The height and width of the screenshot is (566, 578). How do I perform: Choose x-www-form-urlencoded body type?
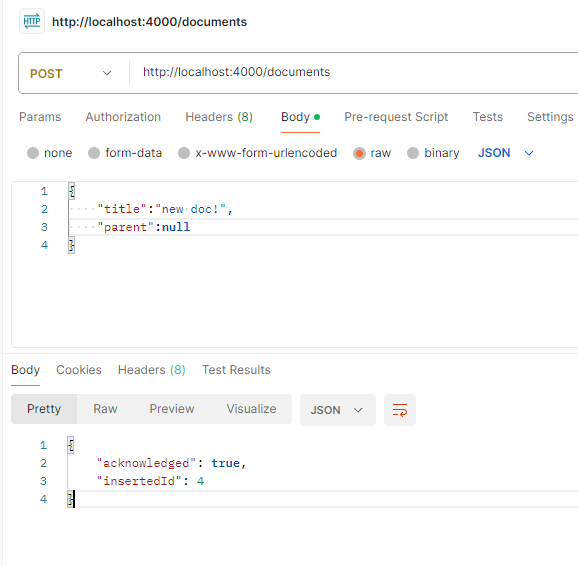pyautogui.click(x=184, y=153)
